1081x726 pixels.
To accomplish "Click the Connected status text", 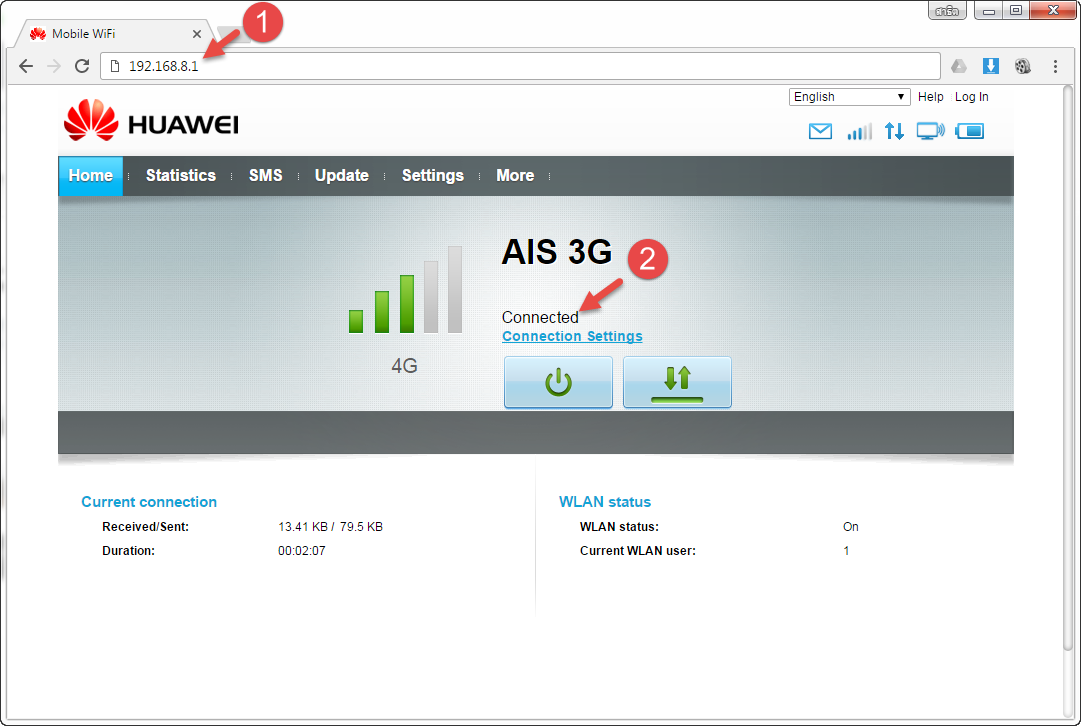I will coord(540,317).
